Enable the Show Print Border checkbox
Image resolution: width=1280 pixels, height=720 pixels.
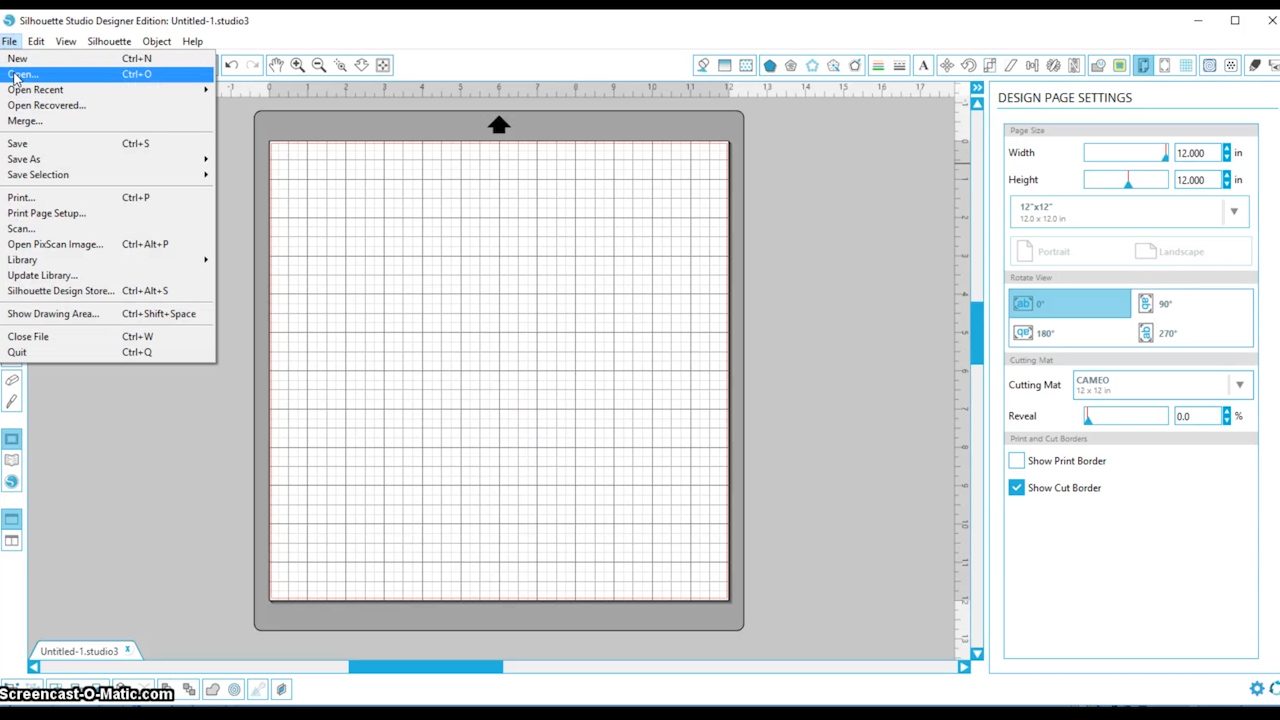(x=1017, y=461)
